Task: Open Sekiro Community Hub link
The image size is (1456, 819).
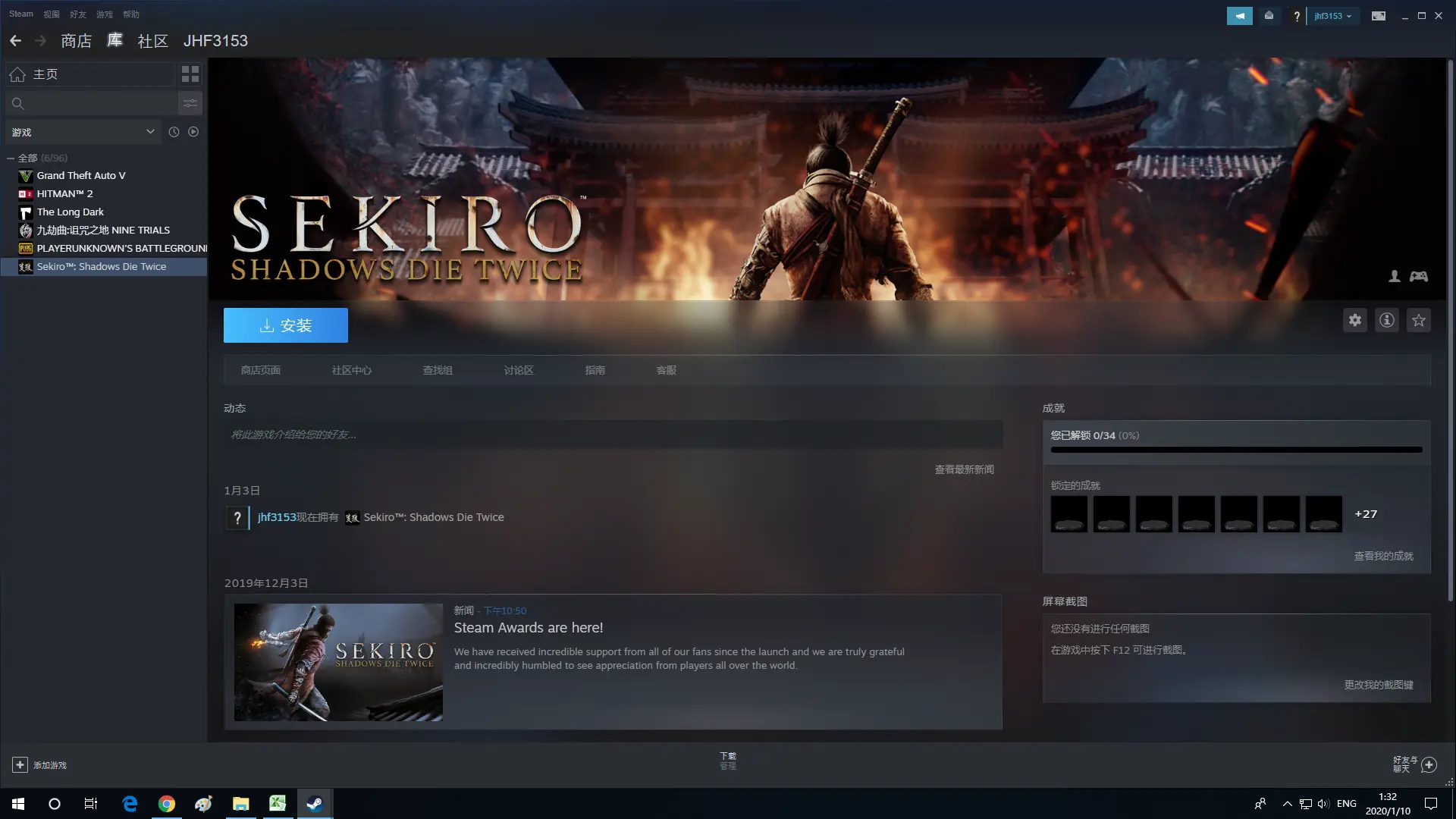Action: click(352, 371)
